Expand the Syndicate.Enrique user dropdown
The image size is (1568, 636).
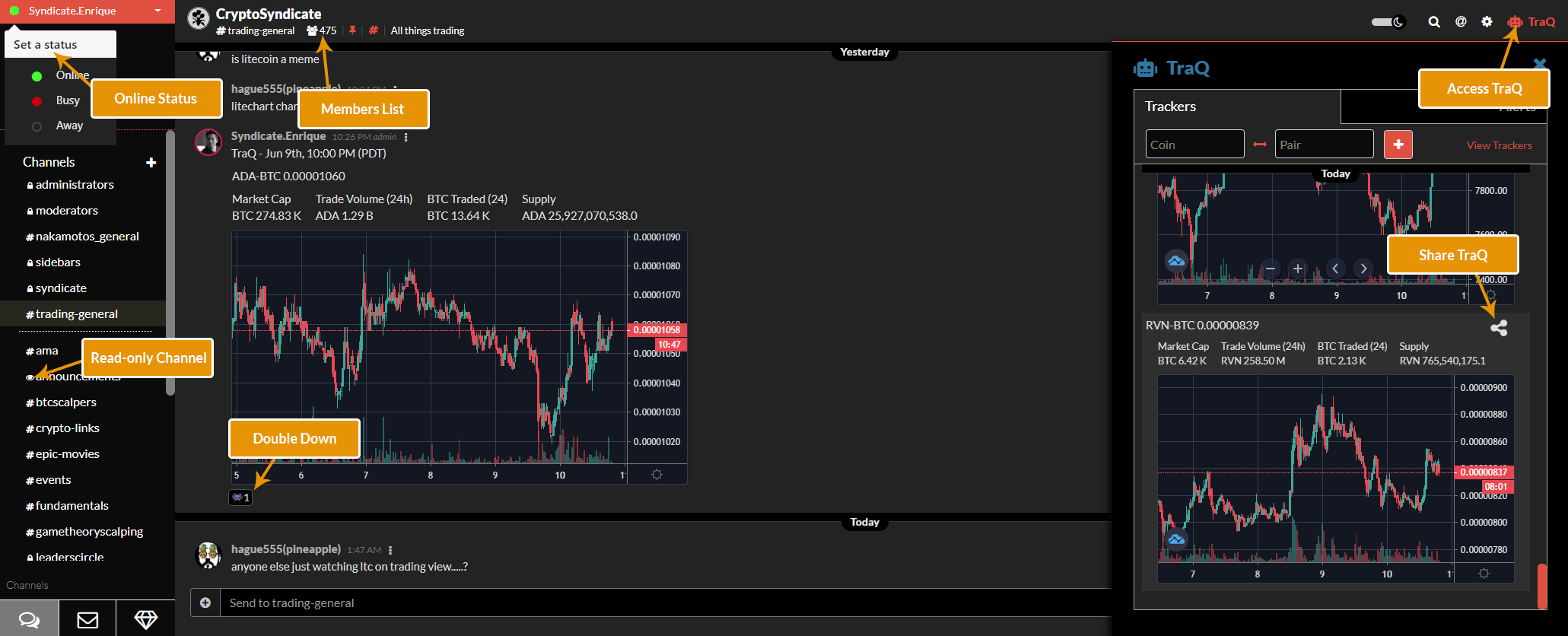click(157, 11)
